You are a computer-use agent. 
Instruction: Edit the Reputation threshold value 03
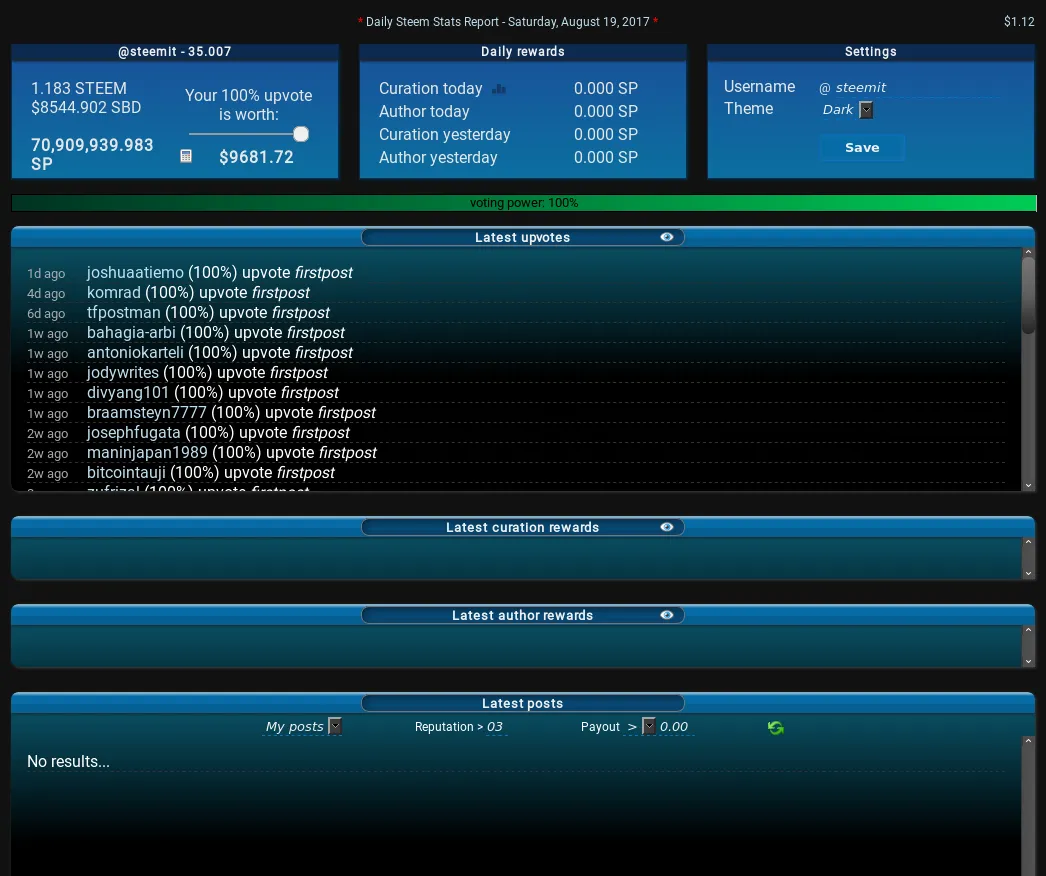(495, 727)
